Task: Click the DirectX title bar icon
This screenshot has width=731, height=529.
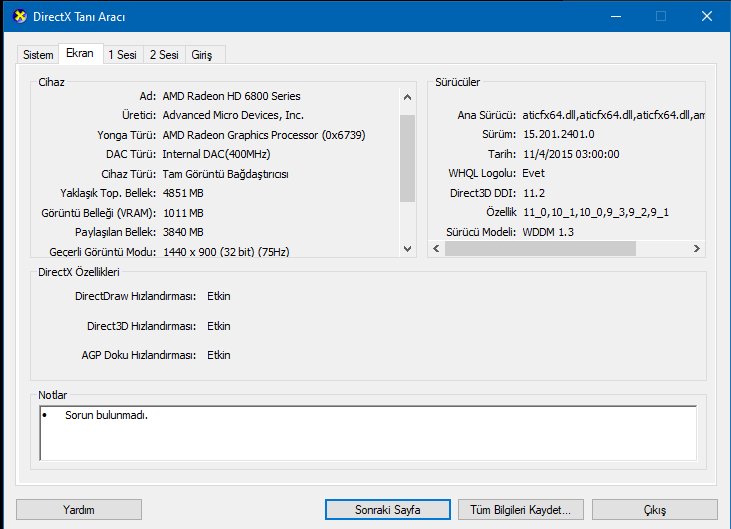Action: tap(20, 16)
